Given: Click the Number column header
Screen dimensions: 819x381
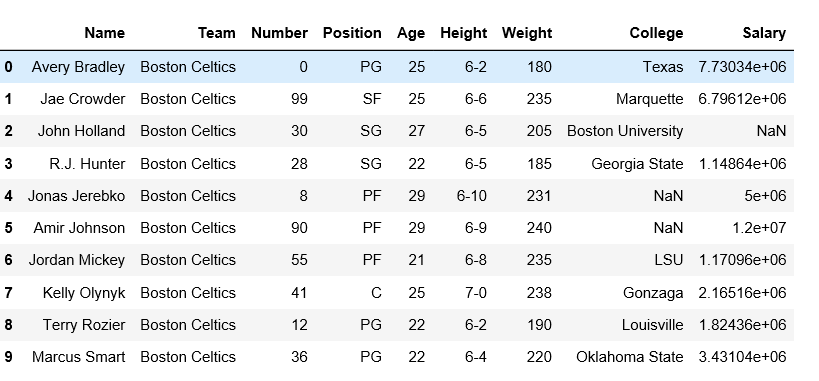Looking at the screenshot, I should [x=279, y=33].
